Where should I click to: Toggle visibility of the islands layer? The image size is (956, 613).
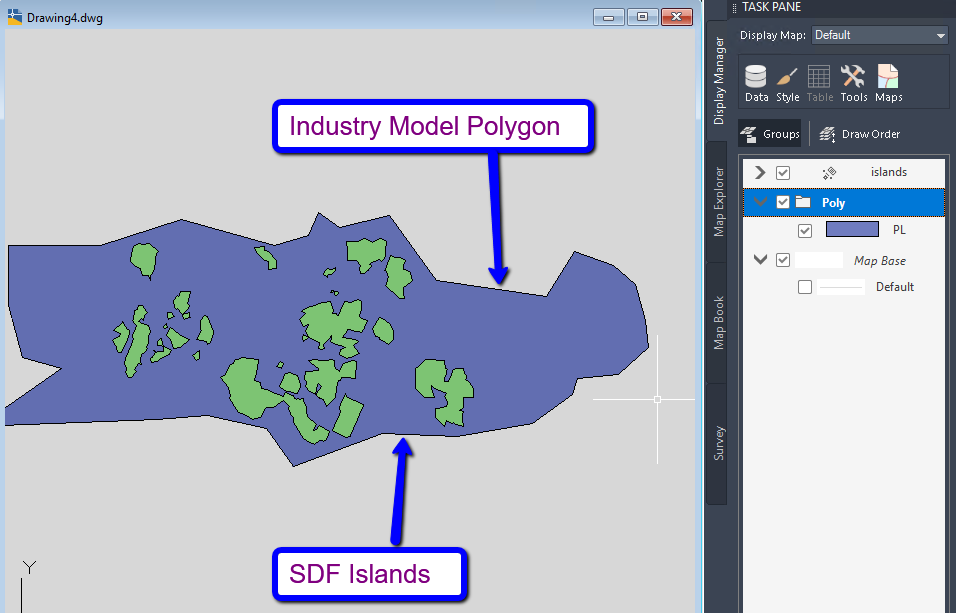783,172
